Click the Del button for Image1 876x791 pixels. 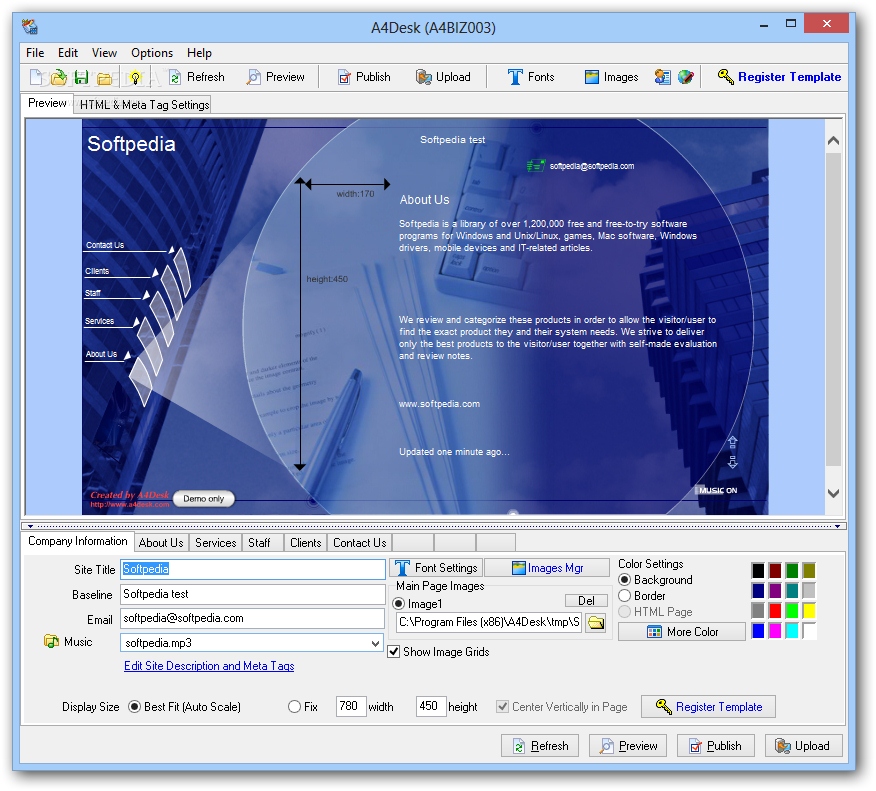point(586,601)
